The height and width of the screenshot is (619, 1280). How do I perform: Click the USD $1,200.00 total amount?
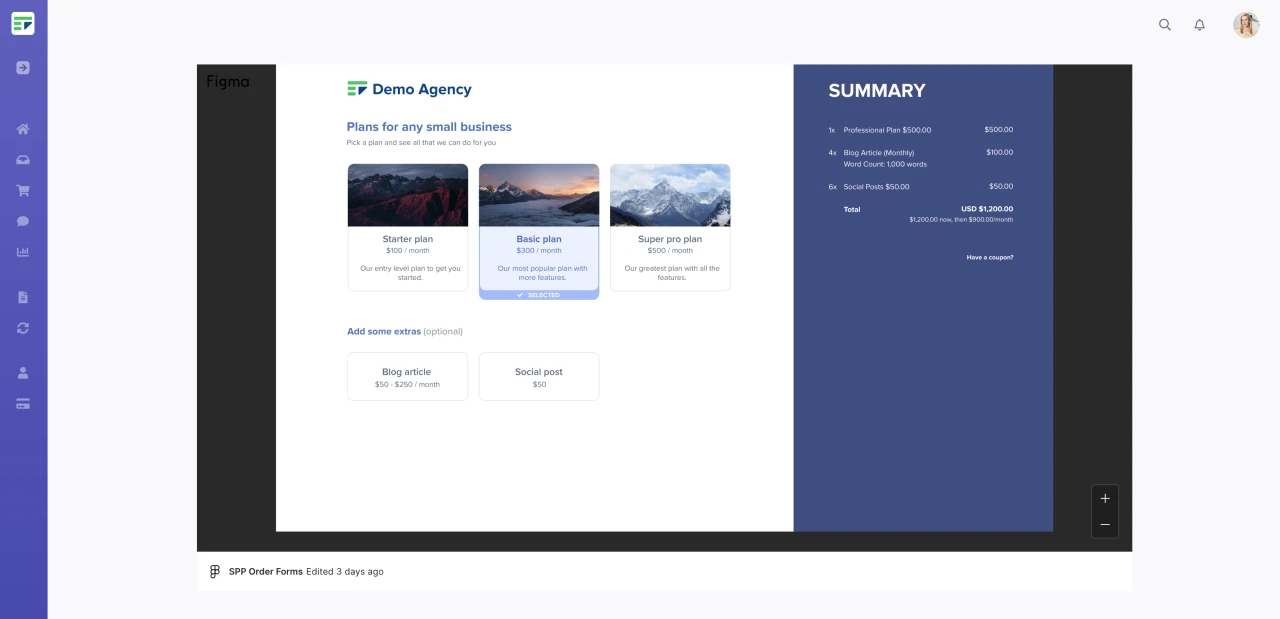[987, 209]
